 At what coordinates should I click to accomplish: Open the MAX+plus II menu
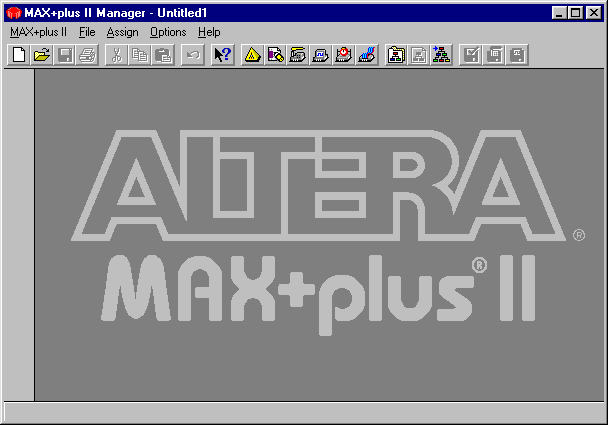[x=38, y=32]
